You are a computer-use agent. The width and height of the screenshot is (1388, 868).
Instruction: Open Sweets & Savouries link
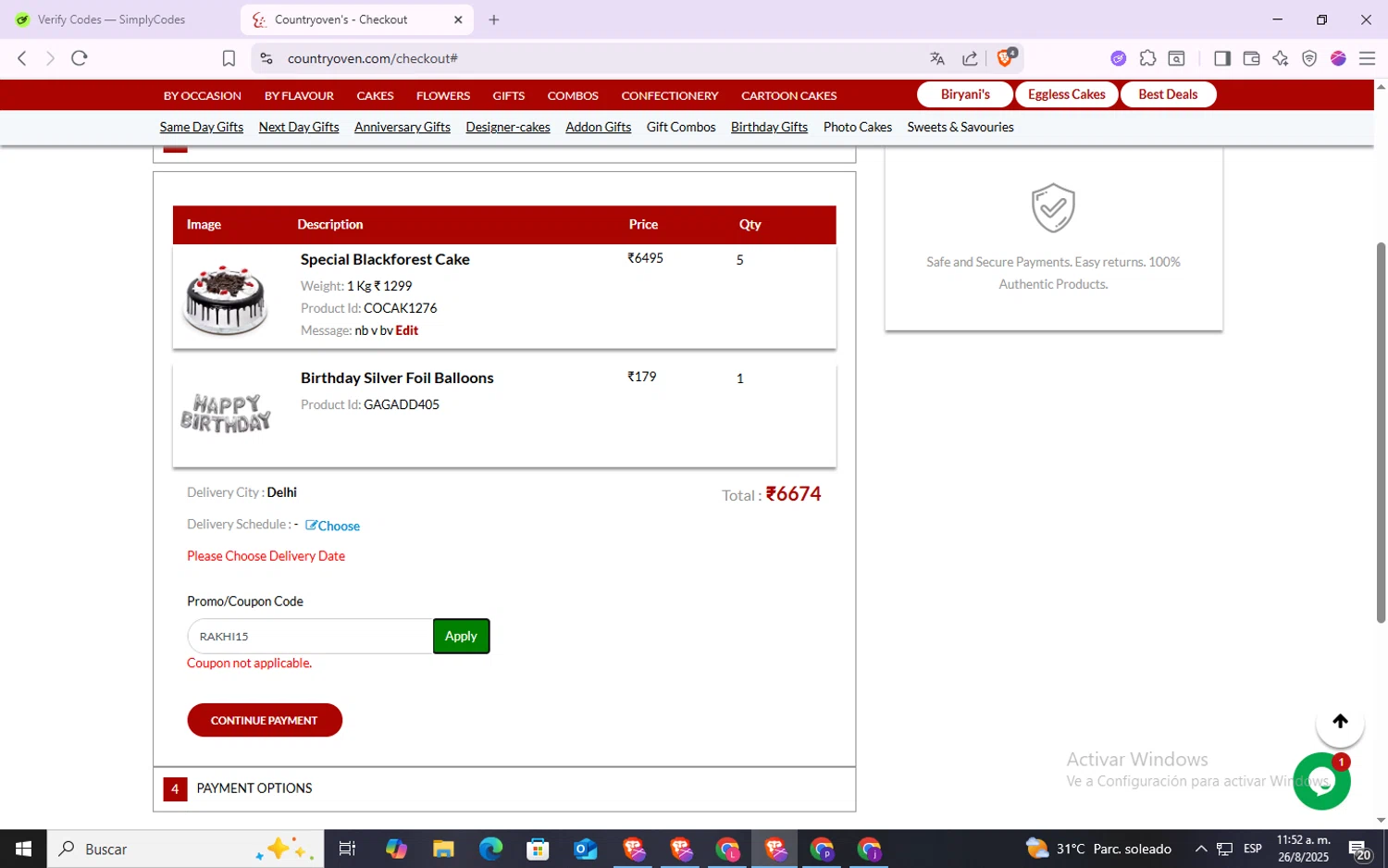pos(960,127)
